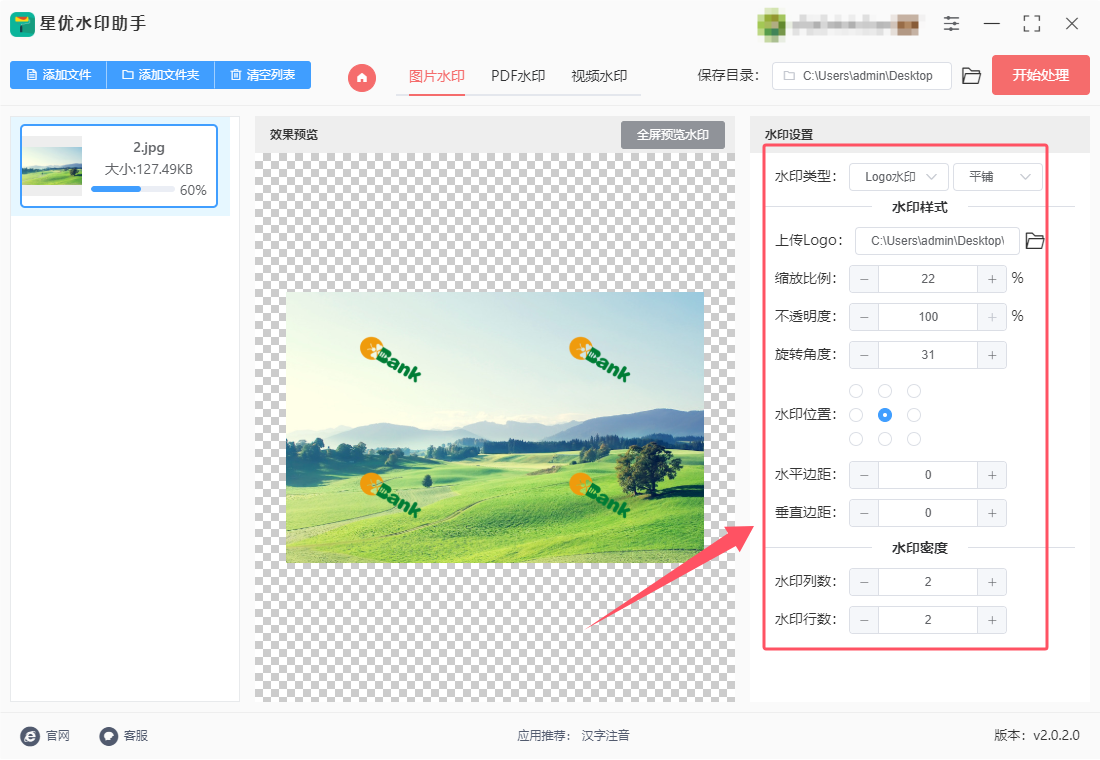Switch to 图片水印 tab
Viewport: 1100px width, 760px height.
(436, 76)
